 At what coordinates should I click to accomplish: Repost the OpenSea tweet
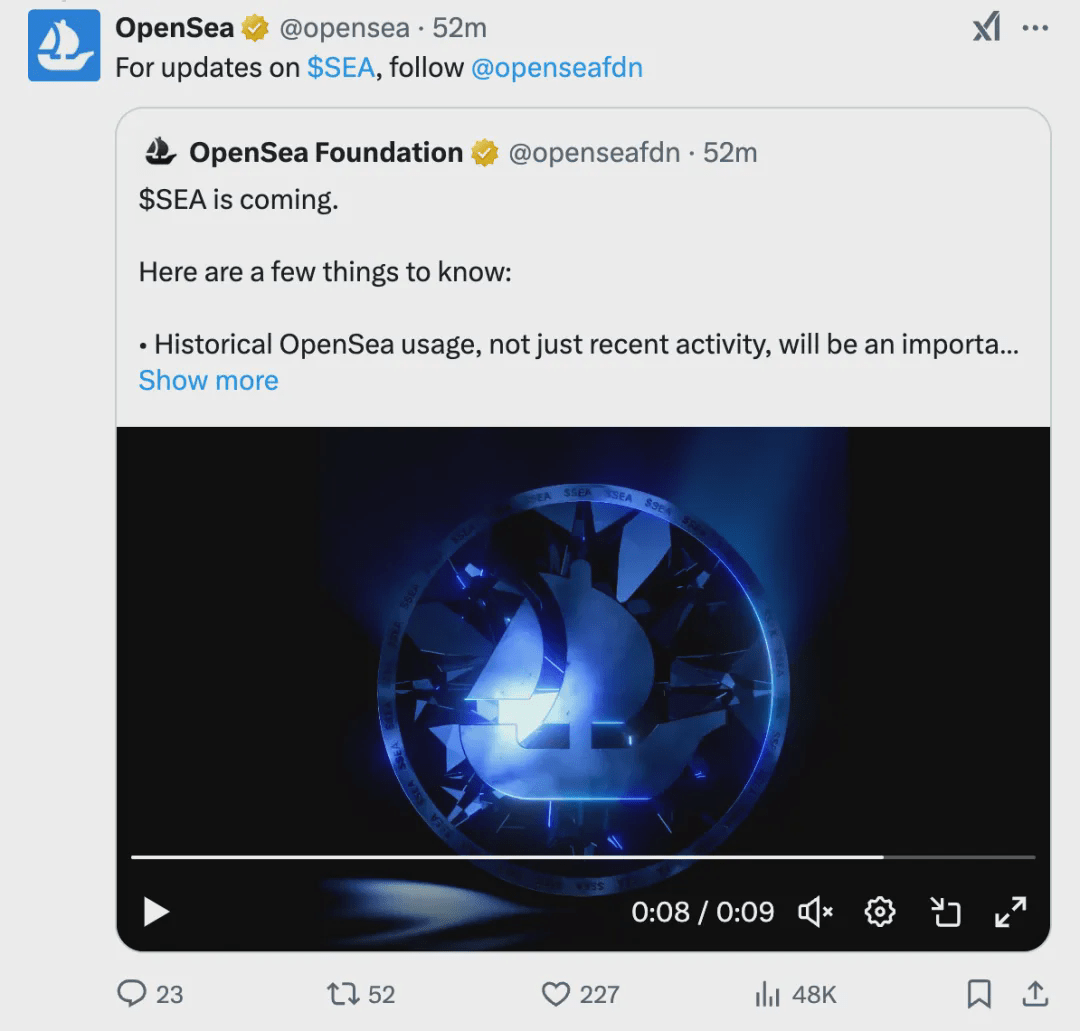coord(343,993)
